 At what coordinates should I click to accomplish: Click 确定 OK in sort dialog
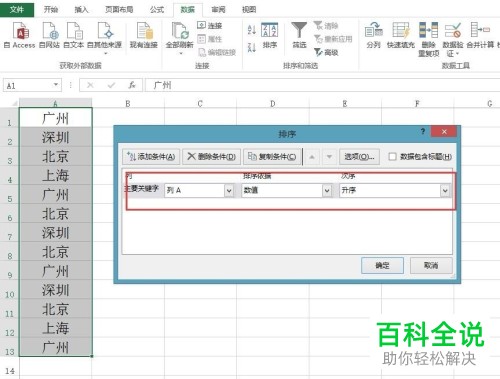[382, 265]
